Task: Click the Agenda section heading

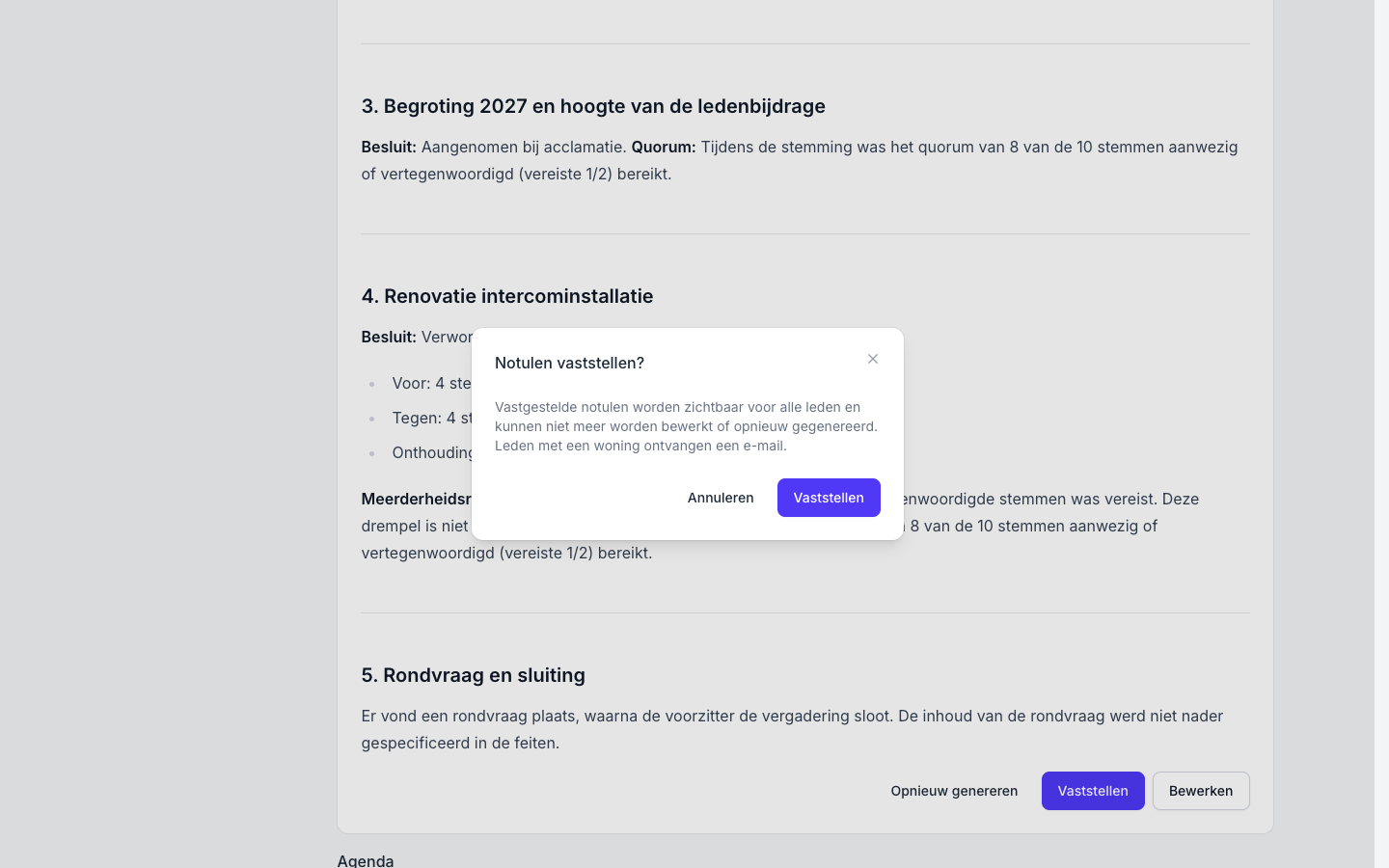Action: [366, 860]
